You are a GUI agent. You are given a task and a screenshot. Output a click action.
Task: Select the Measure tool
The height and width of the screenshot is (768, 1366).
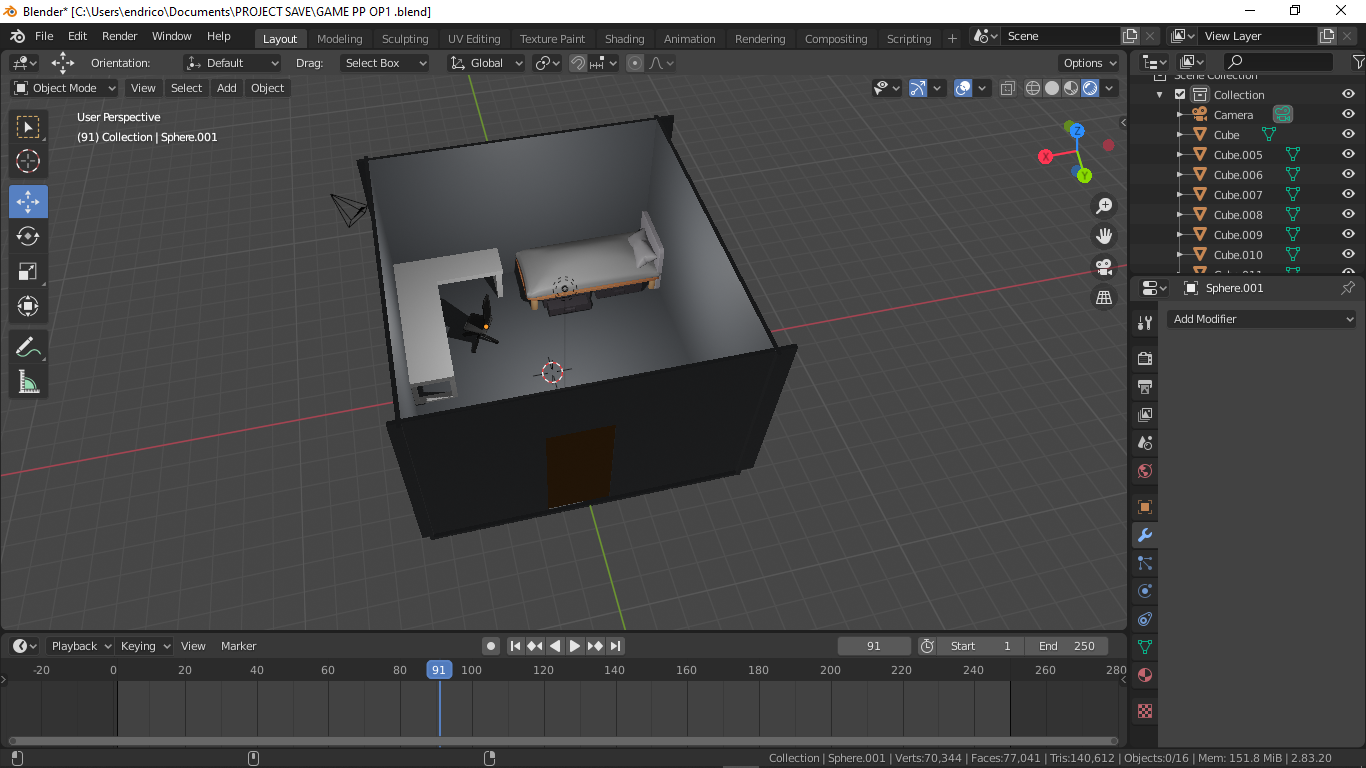click(x=28, y=382)
